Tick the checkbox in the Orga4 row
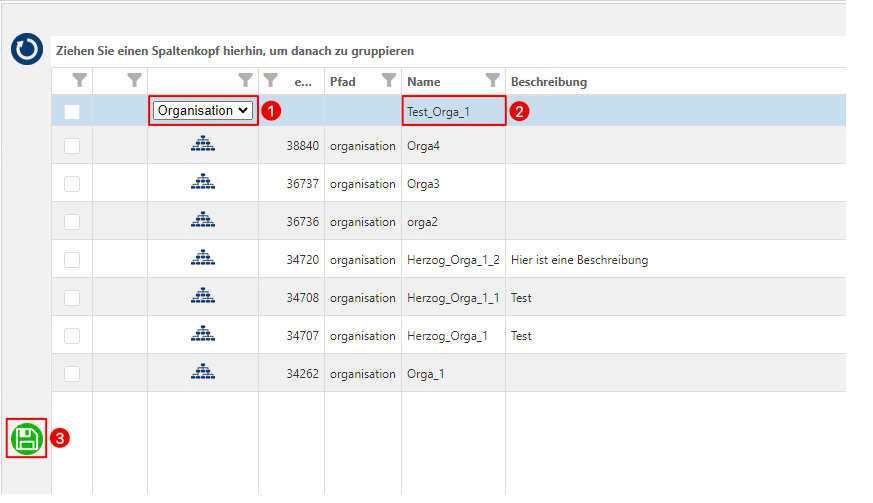873x503 pixels. (72, 146)
